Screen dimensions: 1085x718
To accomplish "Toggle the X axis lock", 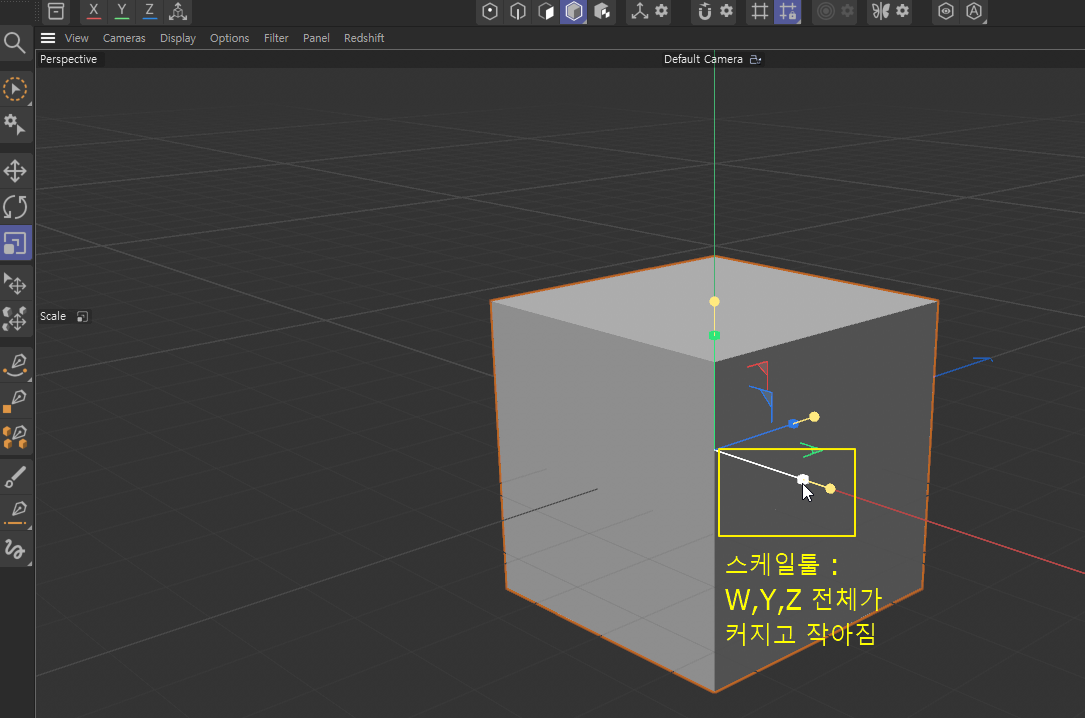I will [x=93, y=11].
